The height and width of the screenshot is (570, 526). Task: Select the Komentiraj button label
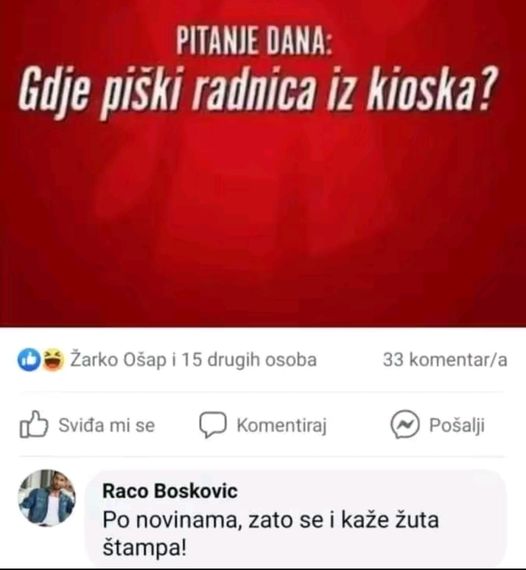(282, 425)
